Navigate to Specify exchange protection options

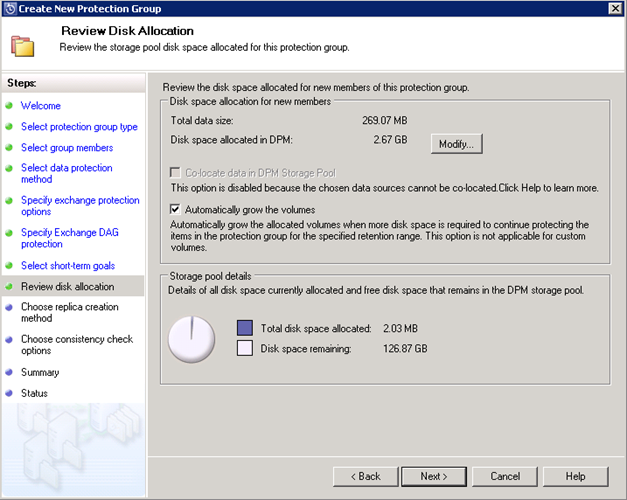tap(80, 206)
